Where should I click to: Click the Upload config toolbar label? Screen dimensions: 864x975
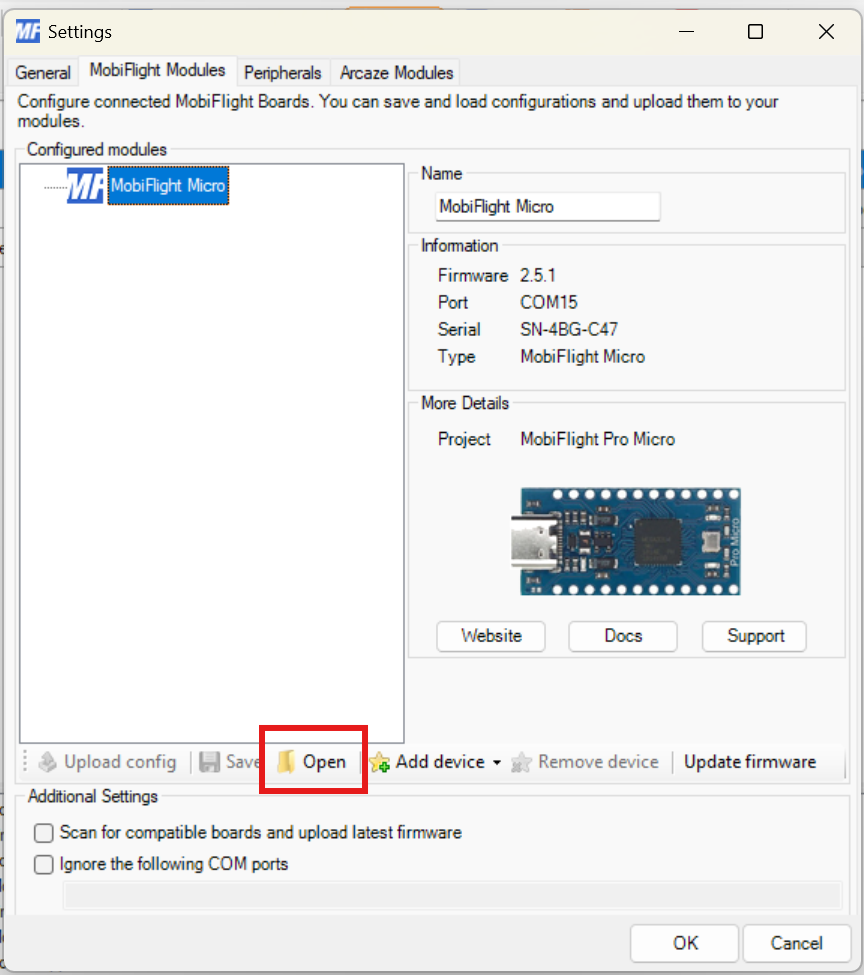(120, 762)
